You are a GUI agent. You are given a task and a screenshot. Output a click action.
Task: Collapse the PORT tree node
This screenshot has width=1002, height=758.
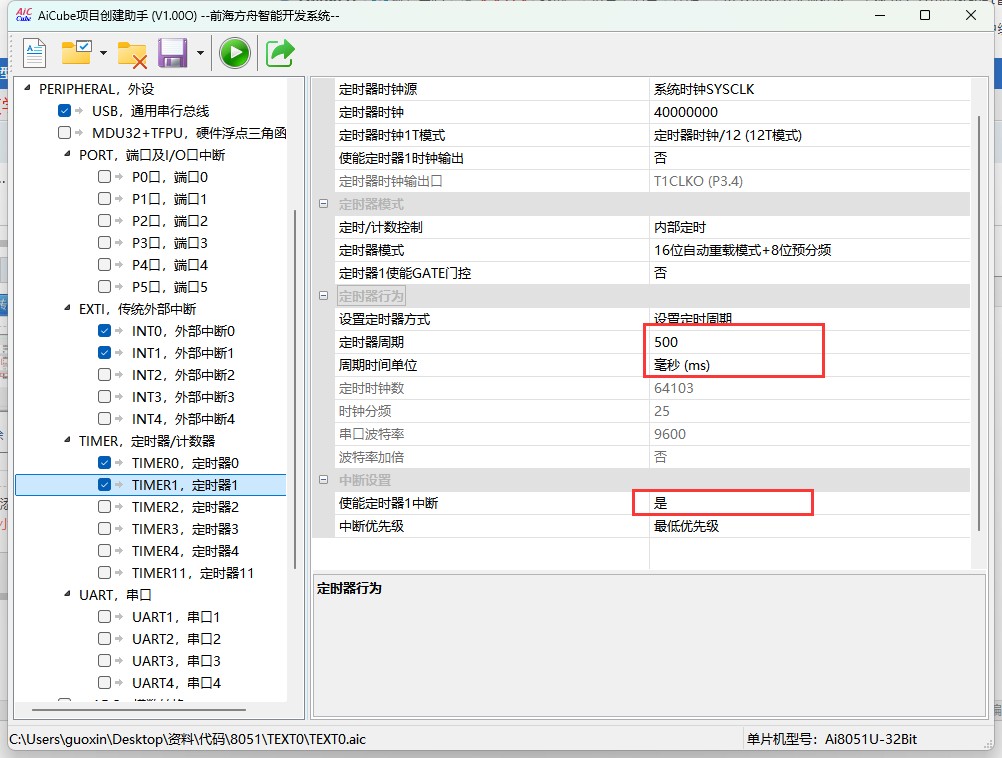67,154
